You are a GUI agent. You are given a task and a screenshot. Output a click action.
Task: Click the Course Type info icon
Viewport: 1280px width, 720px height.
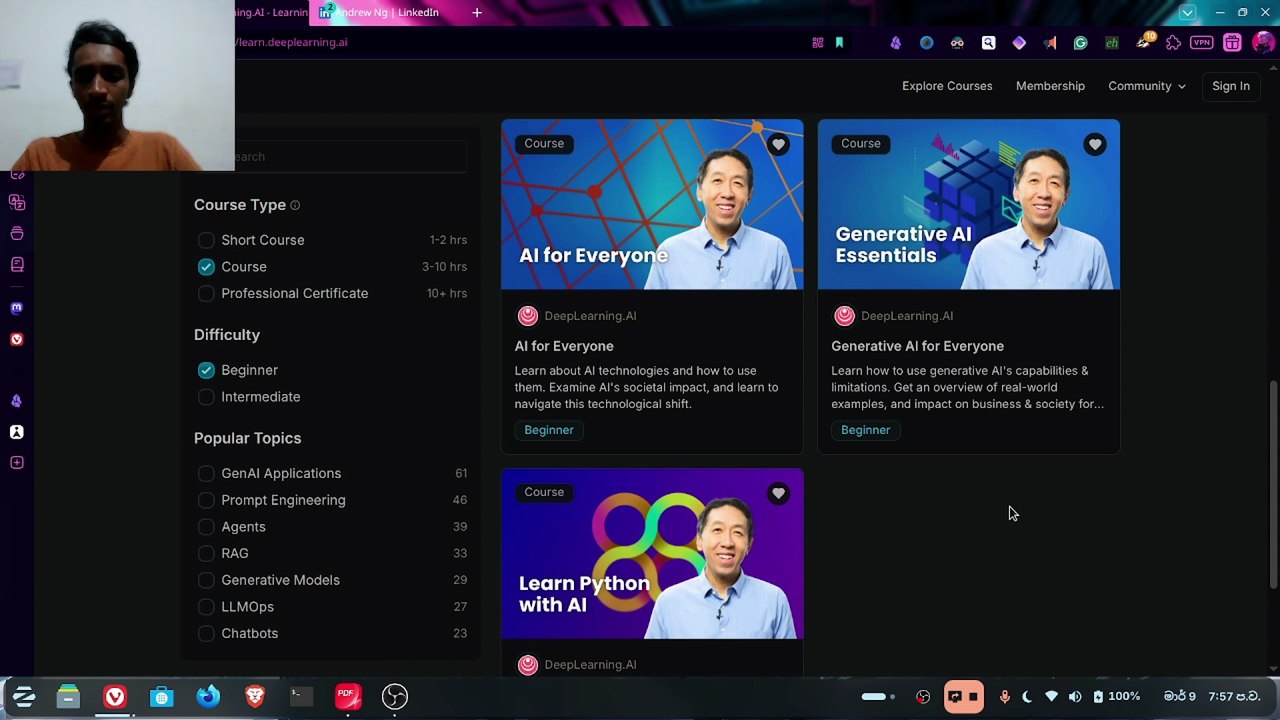(295, 205)
